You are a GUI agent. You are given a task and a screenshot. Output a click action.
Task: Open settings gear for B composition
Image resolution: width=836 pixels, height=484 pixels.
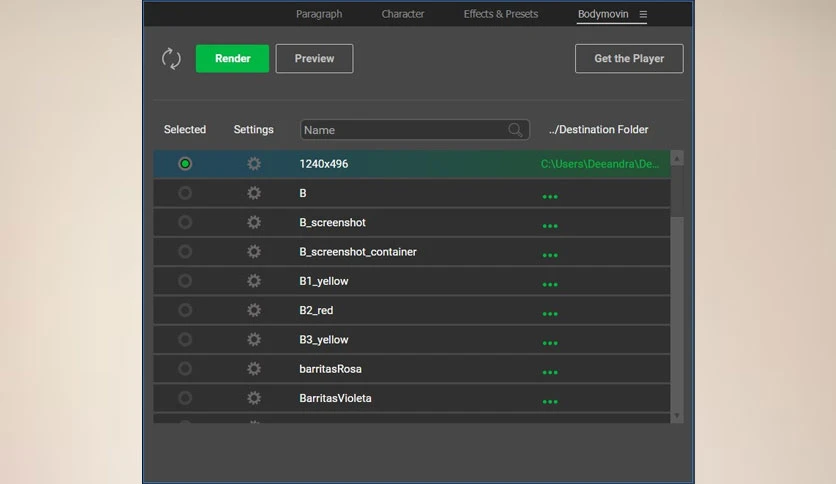pos(254,193)
